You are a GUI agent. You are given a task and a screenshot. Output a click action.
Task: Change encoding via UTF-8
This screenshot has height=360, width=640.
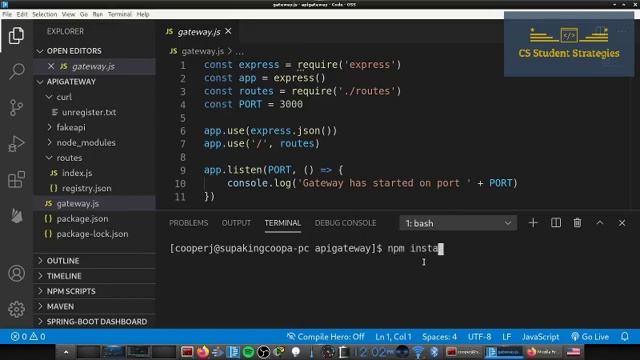tap(479, 337)
